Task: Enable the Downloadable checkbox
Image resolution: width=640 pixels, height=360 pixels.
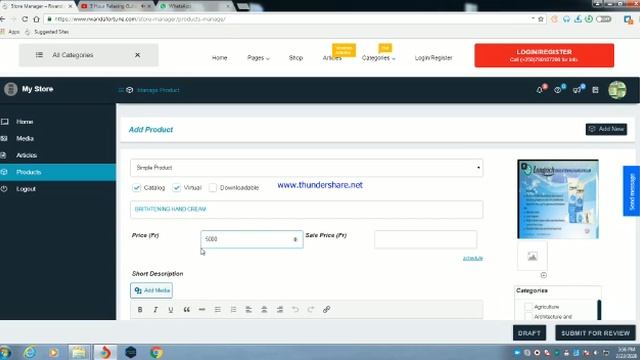Action: 213,188
